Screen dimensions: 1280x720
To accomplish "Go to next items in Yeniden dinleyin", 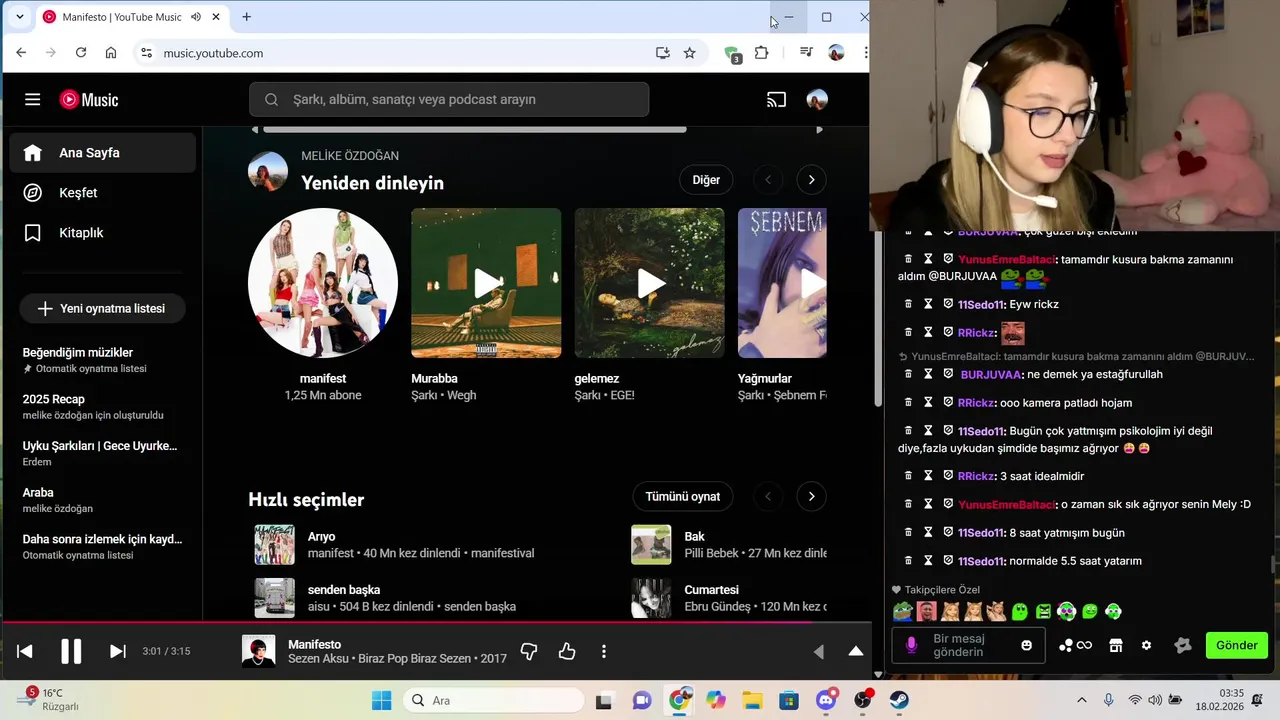I will click(811, 180).
